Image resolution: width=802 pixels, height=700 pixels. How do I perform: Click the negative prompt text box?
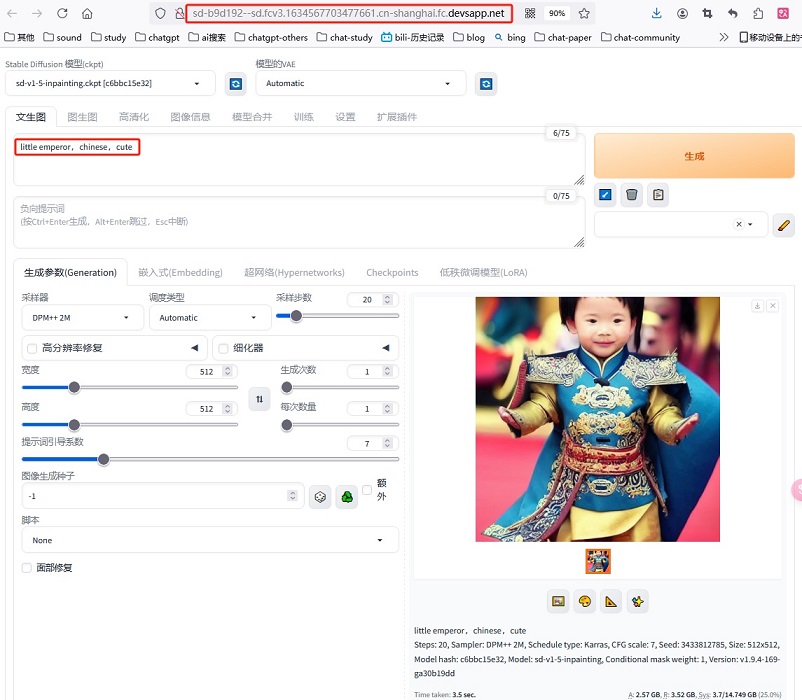pos(299,222)
